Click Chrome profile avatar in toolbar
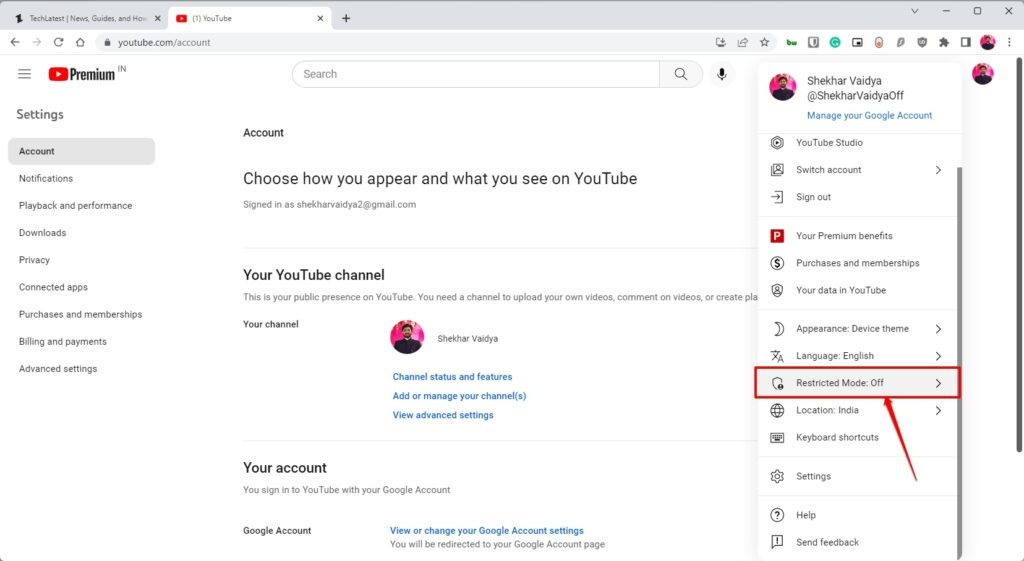Viewport: 1024px width, 561px height. [x=987, y=42]
